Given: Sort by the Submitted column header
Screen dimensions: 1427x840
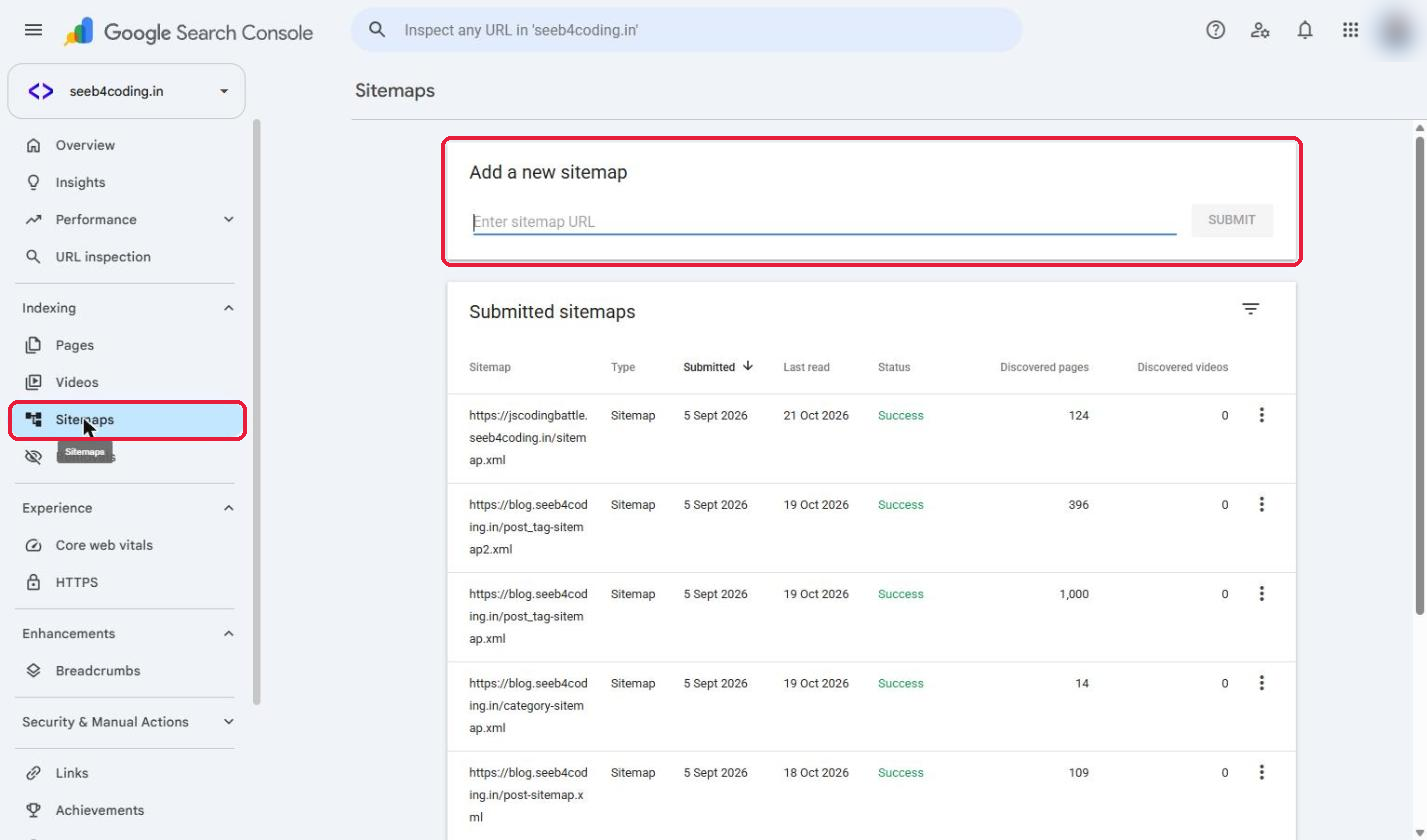Looking at the screenshot, I should 718,367.
